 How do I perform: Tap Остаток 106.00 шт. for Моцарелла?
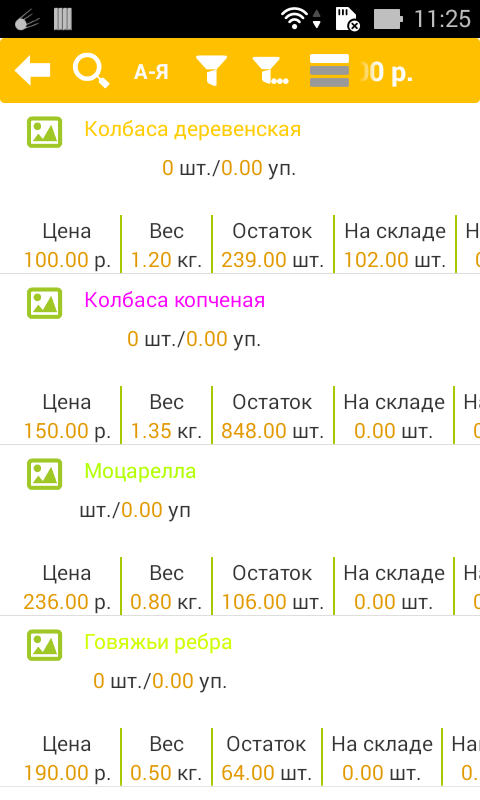272,588
